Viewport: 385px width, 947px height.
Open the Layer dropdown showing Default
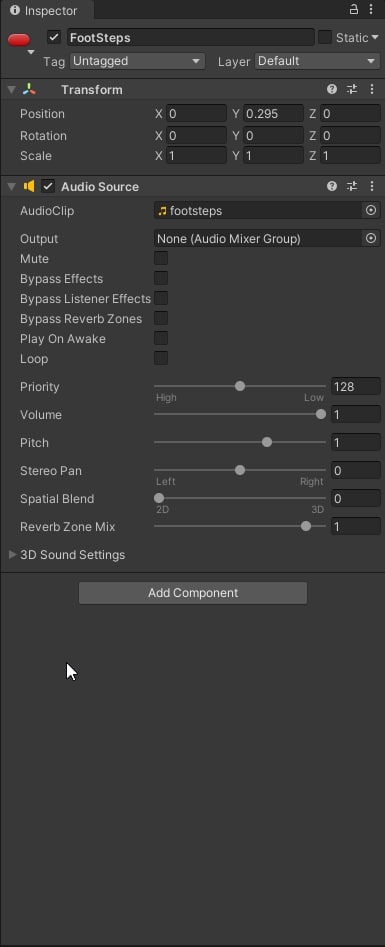[317, 61]
